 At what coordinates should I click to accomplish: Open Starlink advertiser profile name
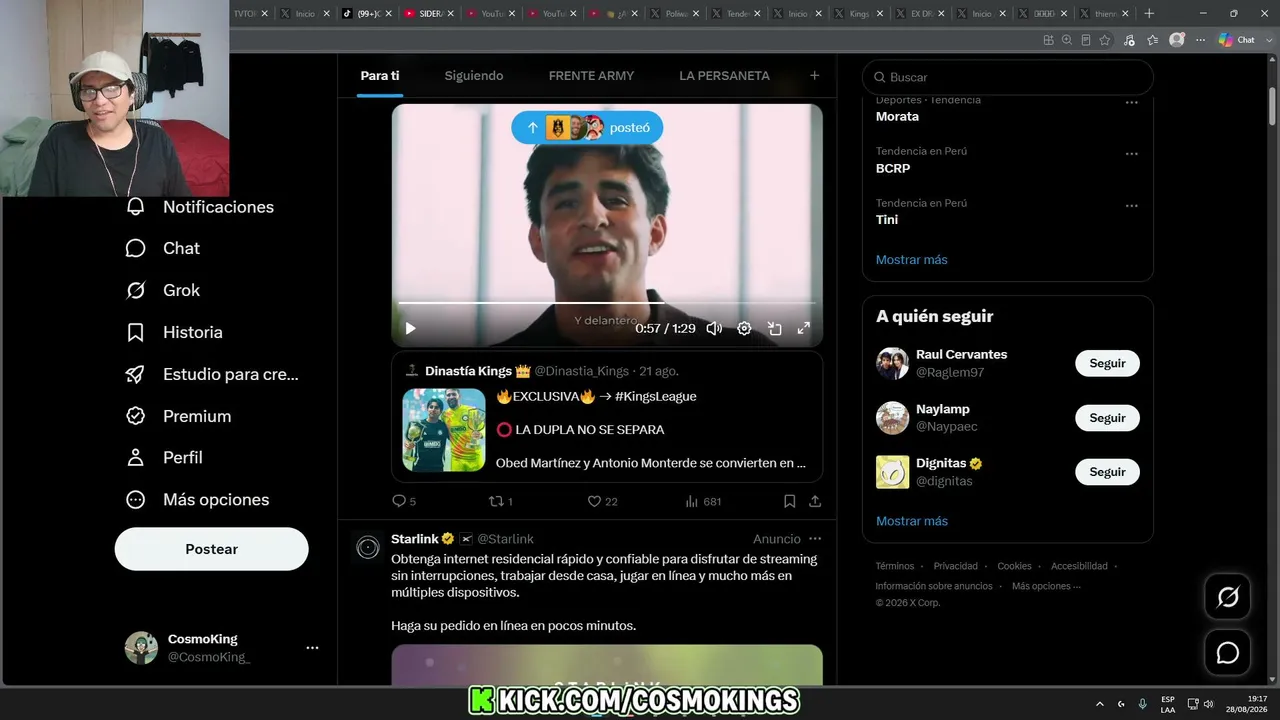[415, 539]
